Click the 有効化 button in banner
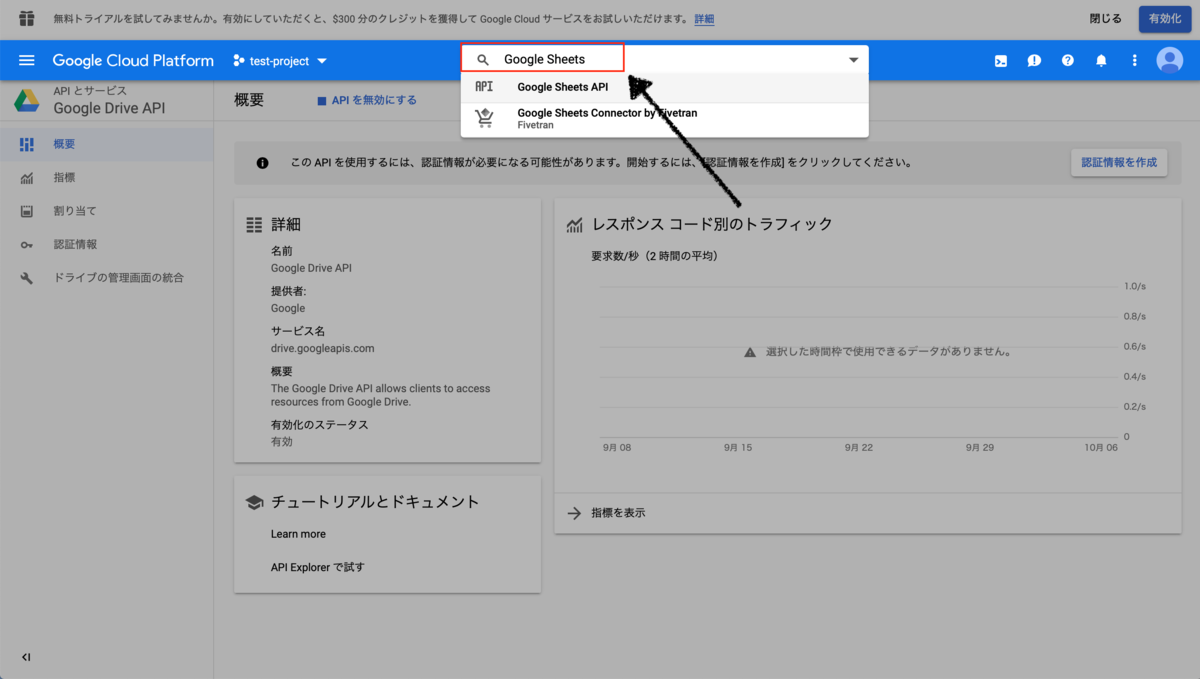 [1164, 19]
